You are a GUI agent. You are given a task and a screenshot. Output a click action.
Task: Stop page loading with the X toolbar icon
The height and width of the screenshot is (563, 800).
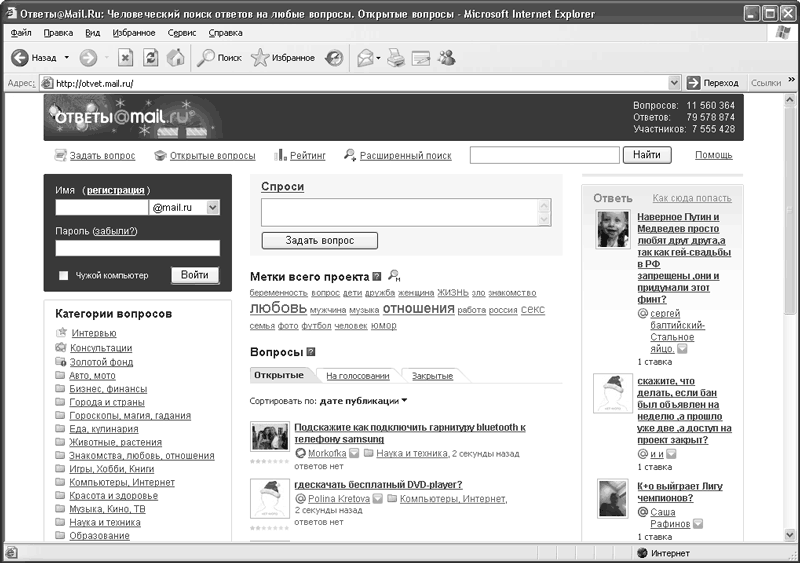pos(125,58)
